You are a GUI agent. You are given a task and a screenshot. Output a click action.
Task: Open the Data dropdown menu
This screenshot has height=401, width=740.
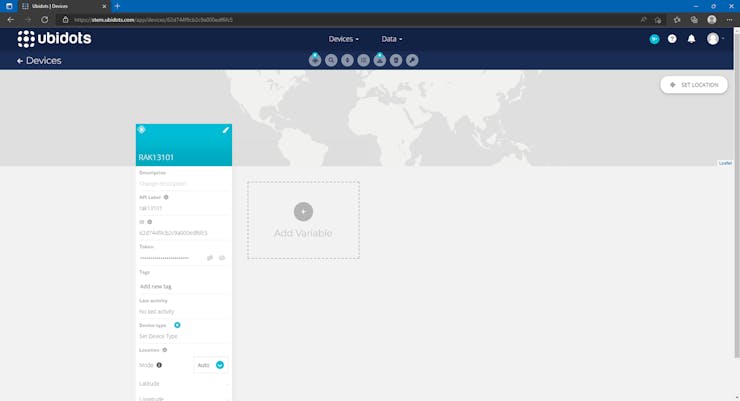392,39
